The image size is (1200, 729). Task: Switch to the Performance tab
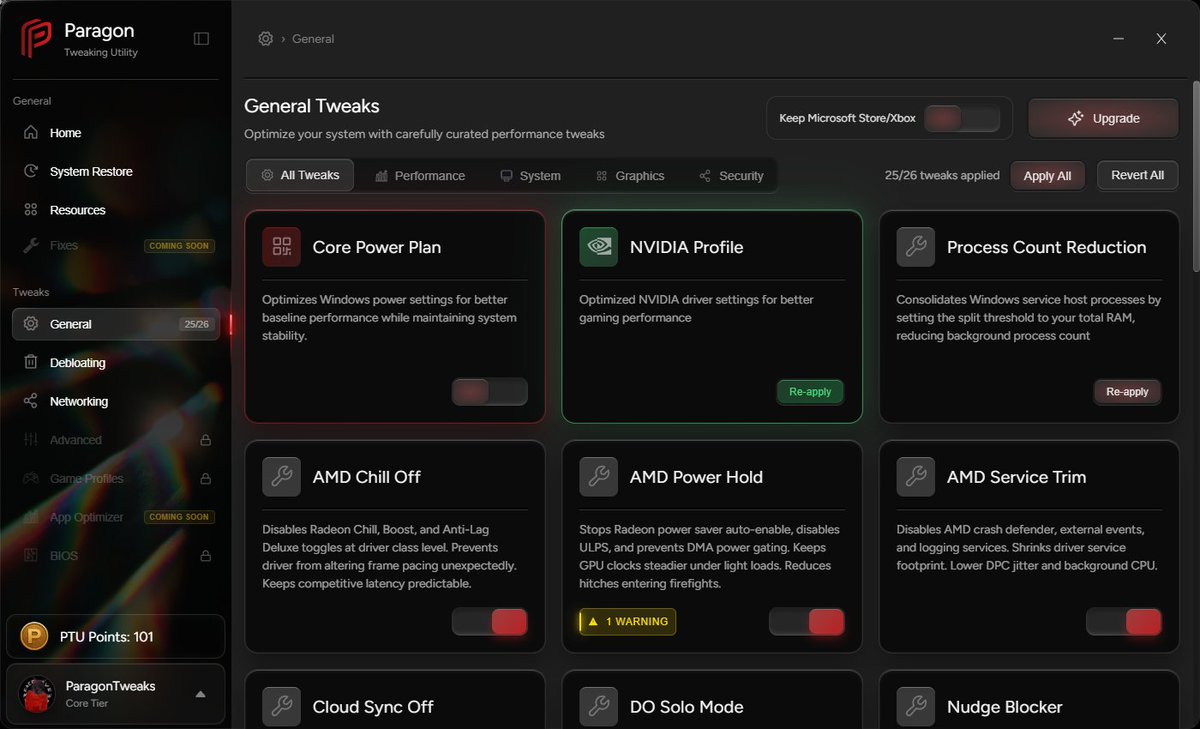coord(420,175)
